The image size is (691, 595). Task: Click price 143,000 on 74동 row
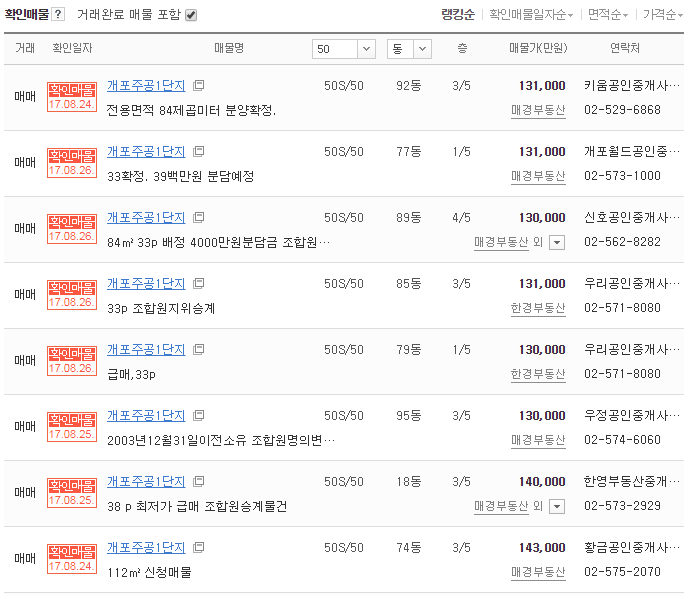coord(542,547)
